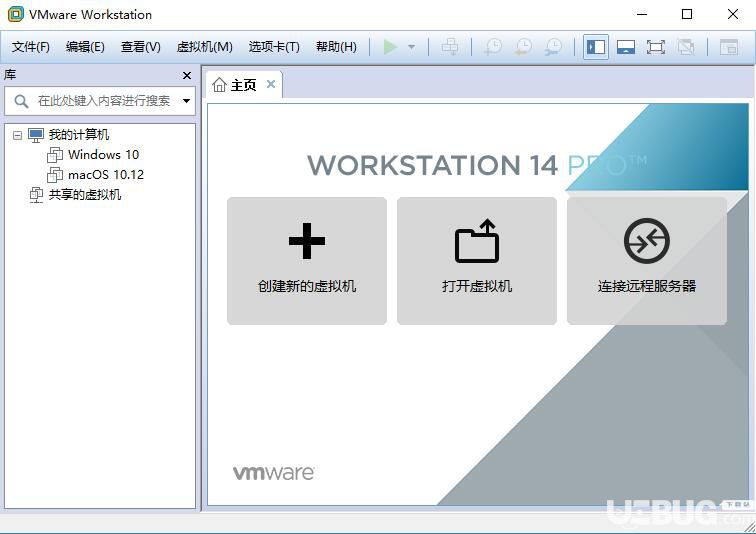Toggle the library sidebar view icon
The image size is (756, 534).
tap(596, 47)
